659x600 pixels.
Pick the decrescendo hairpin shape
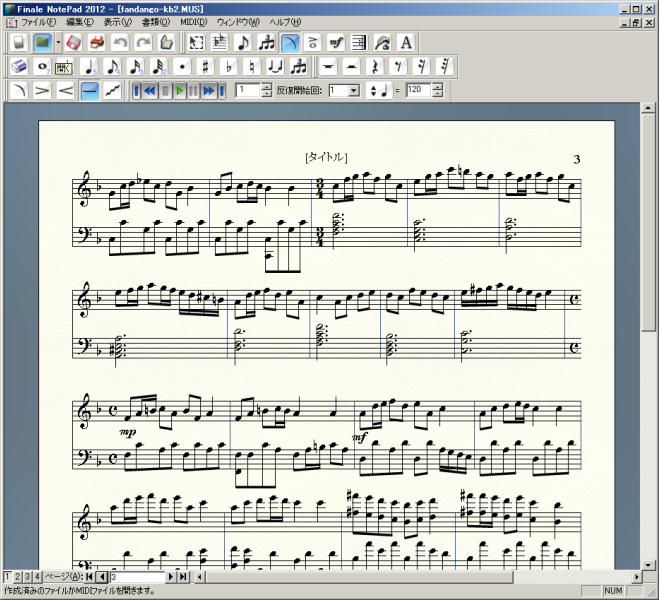click(x=42, y=90)
